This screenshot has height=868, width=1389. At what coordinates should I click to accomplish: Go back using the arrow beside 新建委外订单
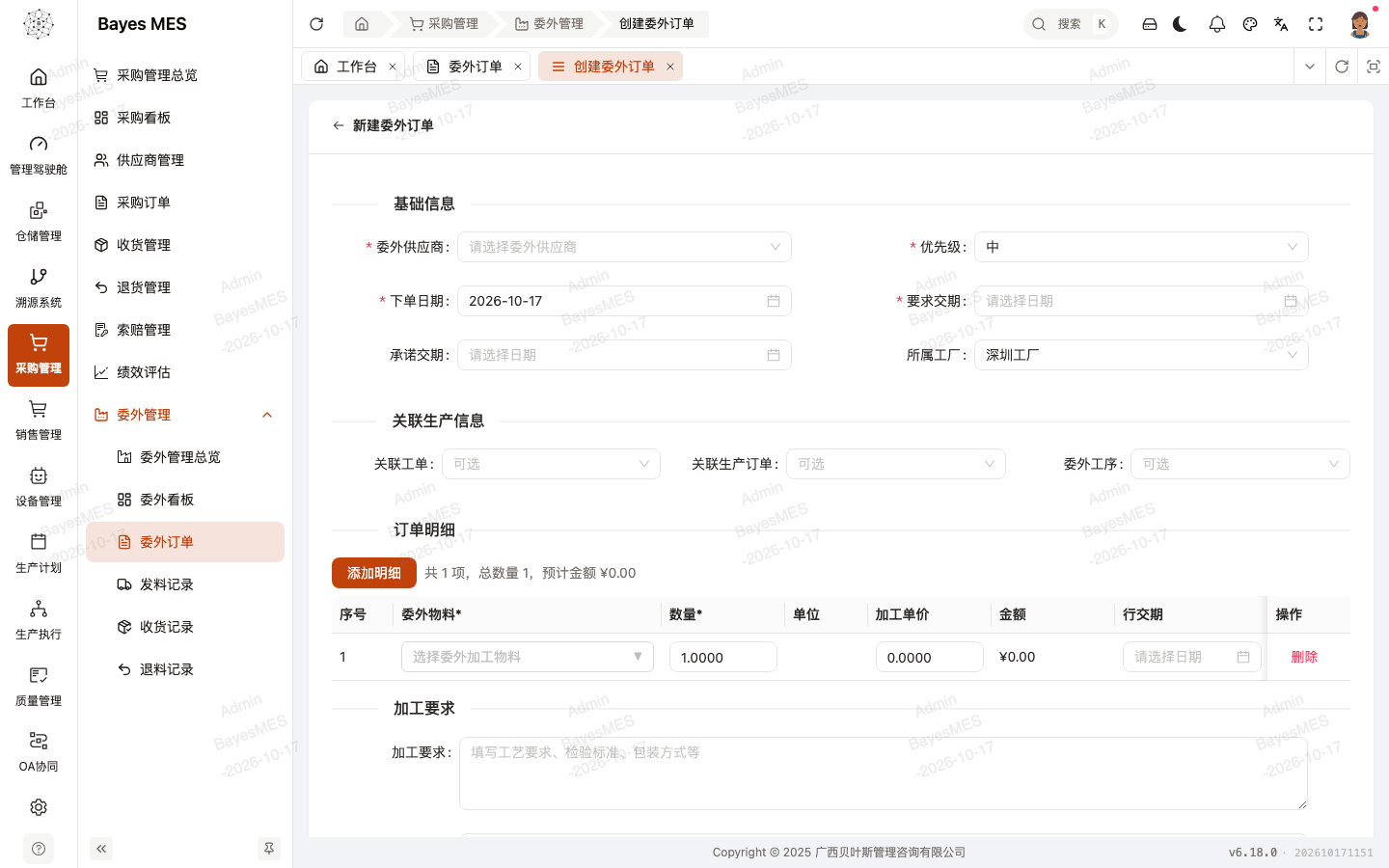coord(338,125)
